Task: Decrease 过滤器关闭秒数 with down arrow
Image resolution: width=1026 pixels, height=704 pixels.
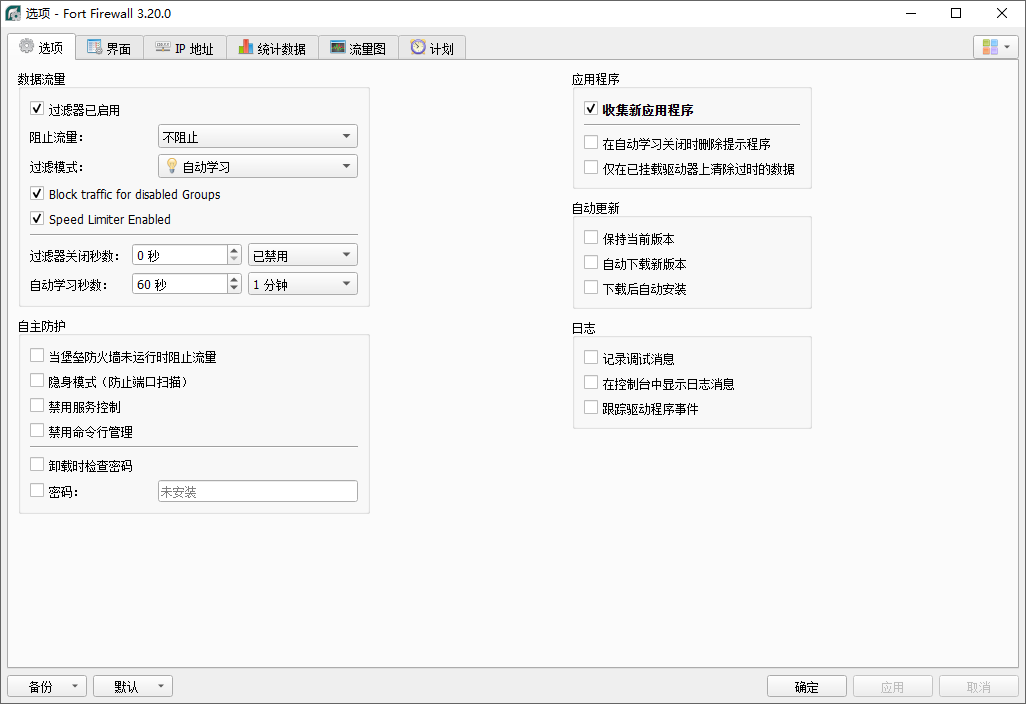Action: click(234, 260)
